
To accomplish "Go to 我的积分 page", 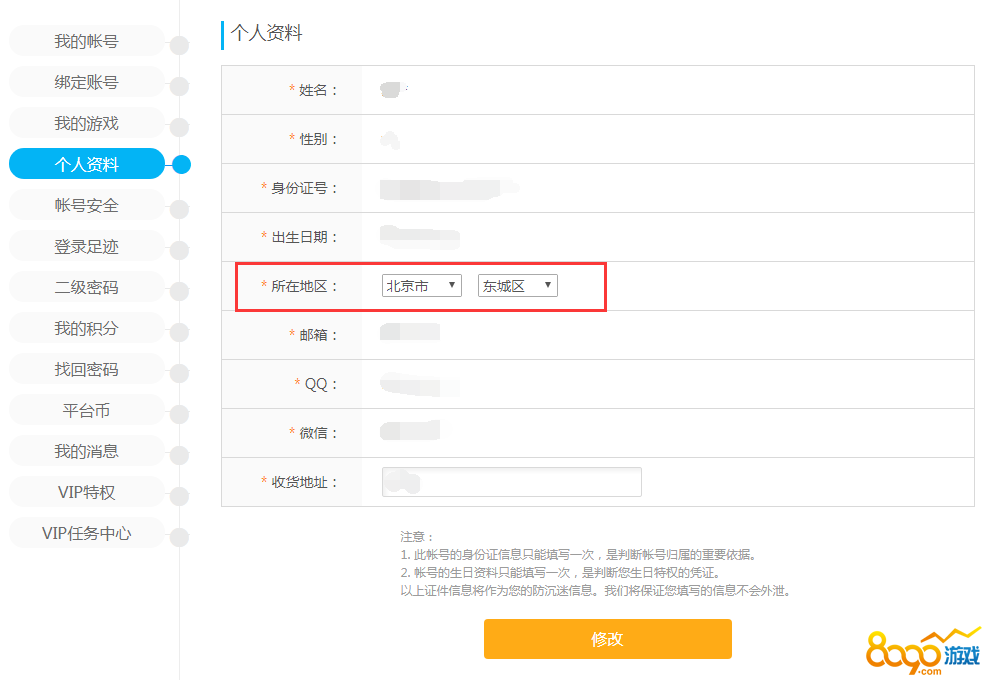I will (86, 328).
